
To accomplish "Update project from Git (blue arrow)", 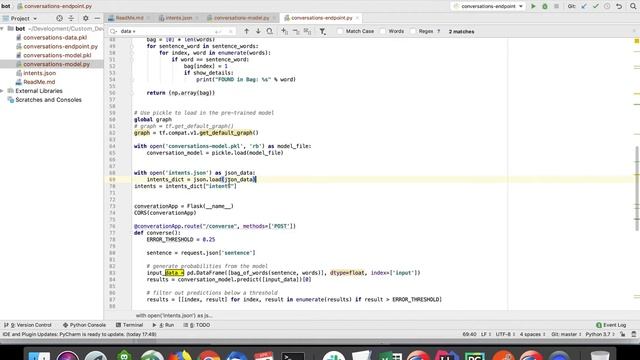I will coord(584,6).
